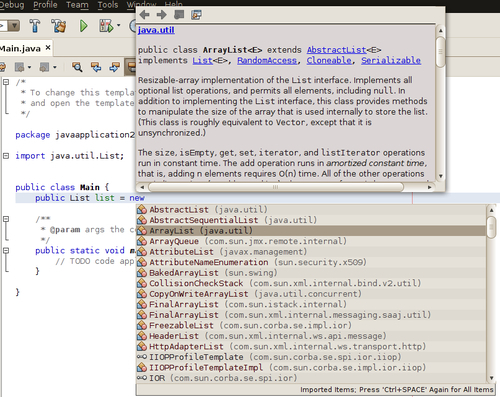Image resolution: width=500 pixels, height=397 pixels.
Task: Click the Javadoc horizontal scrollbar right arrow
Action: coord(429,187)
